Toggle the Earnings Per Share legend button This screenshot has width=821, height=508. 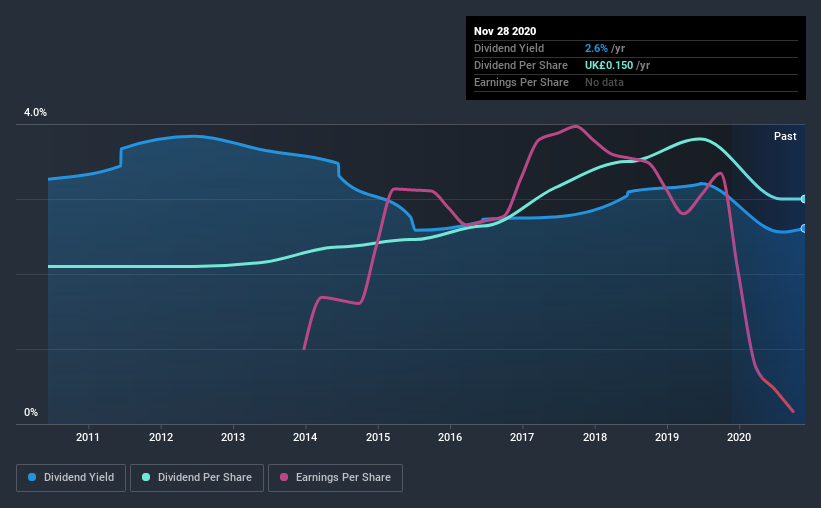[x=336, y=478]
